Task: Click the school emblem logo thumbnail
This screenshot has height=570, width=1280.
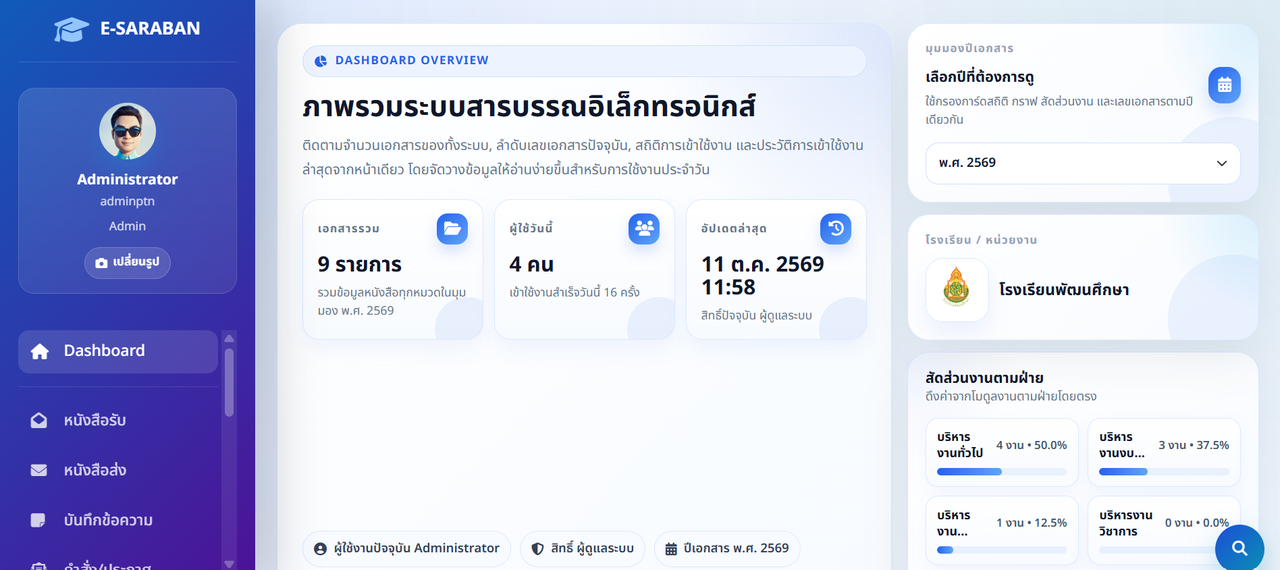Action: tap(957, 290)
